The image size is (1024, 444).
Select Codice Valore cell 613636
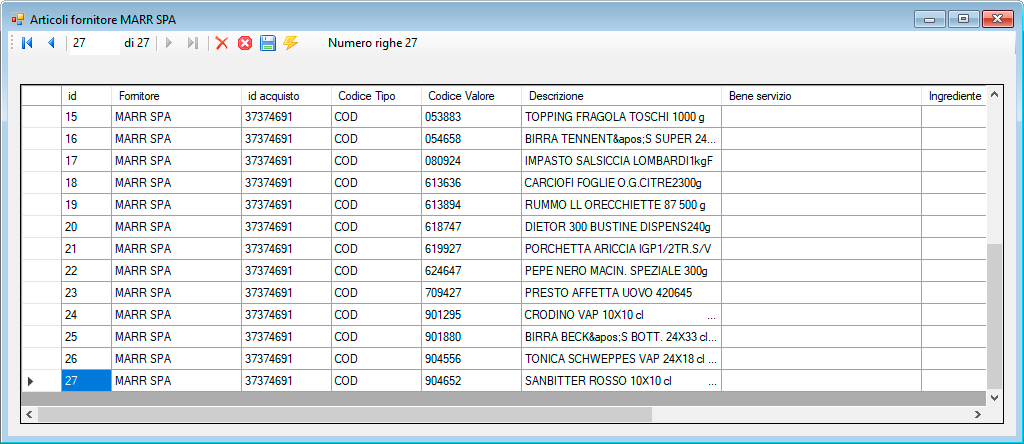coord(472,183)
